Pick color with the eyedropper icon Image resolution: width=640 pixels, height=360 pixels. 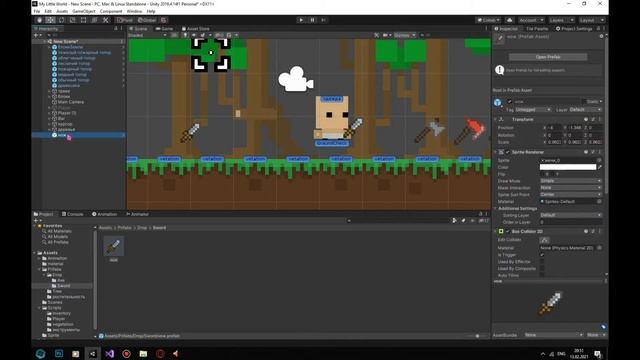click(600, 167)
